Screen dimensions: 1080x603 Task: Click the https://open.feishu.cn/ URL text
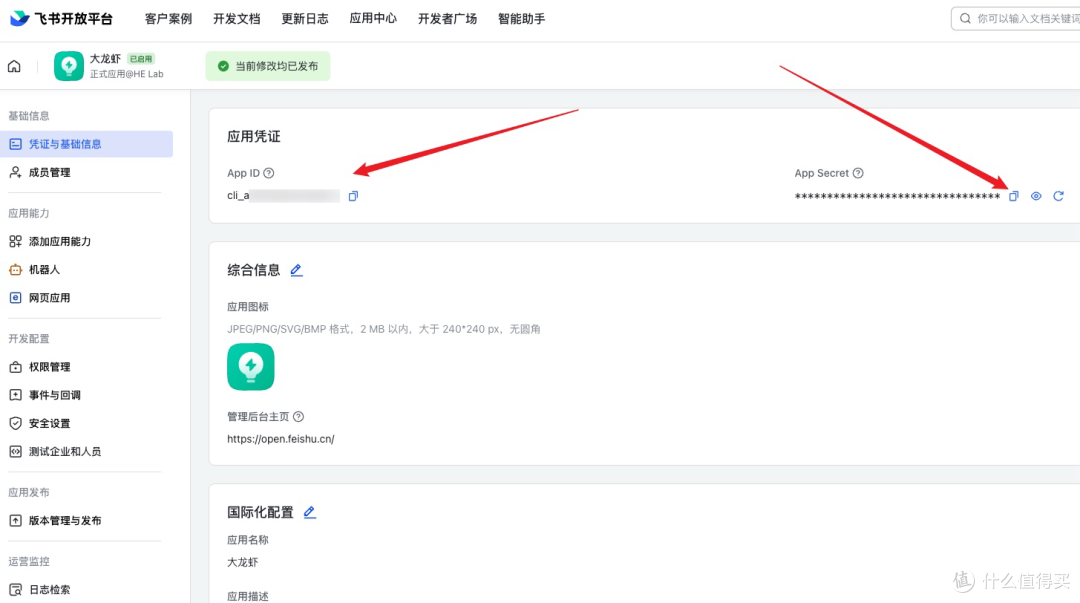281,439
